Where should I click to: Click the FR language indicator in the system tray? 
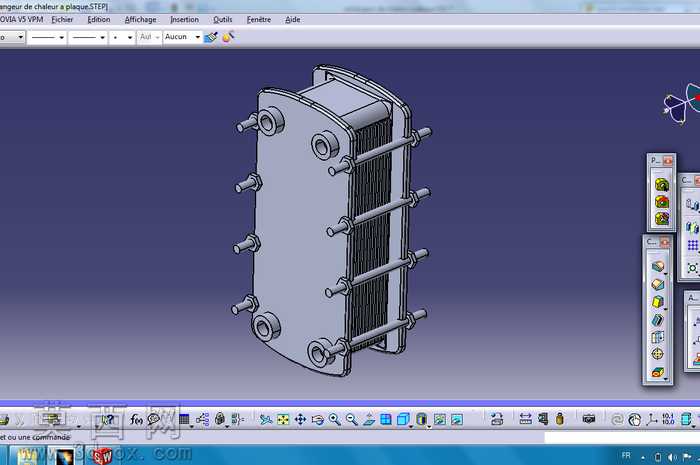pos(626,456)
